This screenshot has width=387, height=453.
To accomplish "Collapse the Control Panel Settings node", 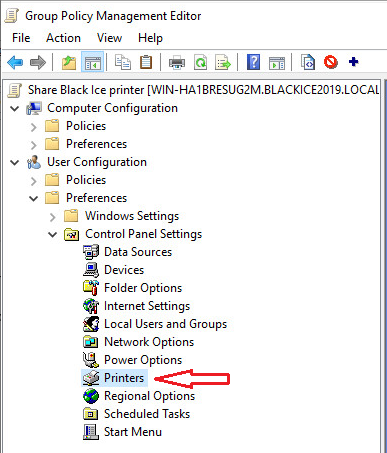I will pos(53,234).
